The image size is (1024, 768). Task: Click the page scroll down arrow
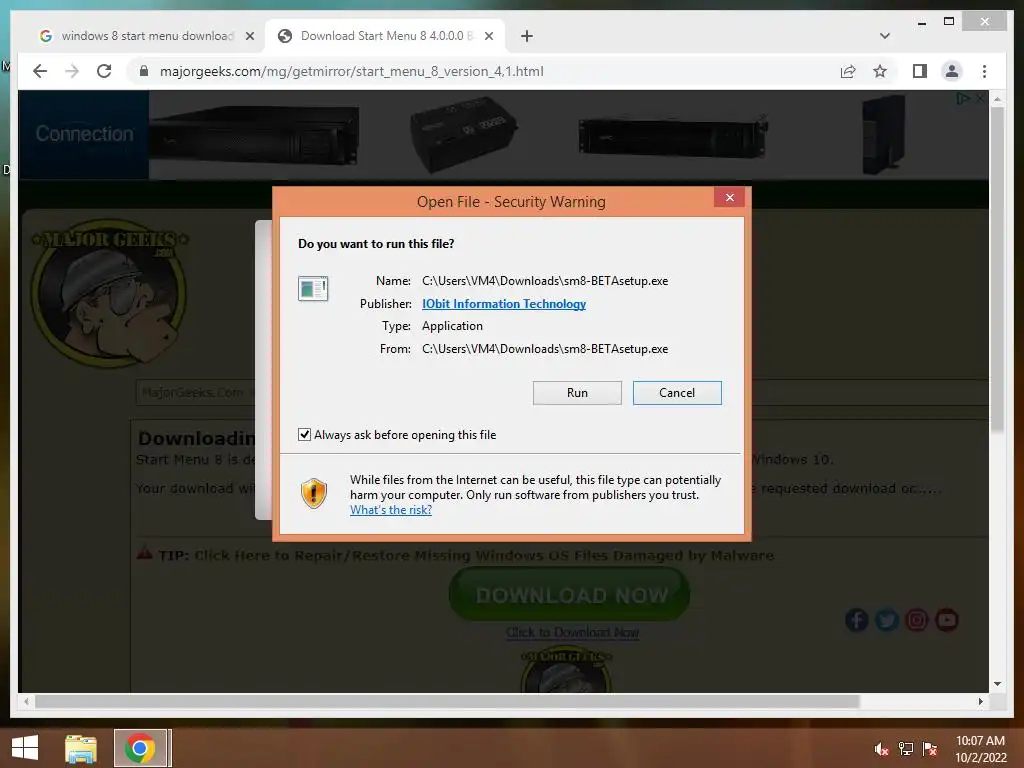point(997,684)
